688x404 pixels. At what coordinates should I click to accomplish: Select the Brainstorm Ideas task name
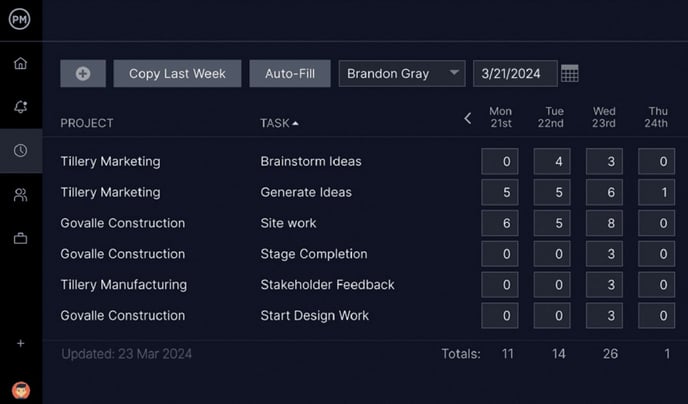(311, 161)
